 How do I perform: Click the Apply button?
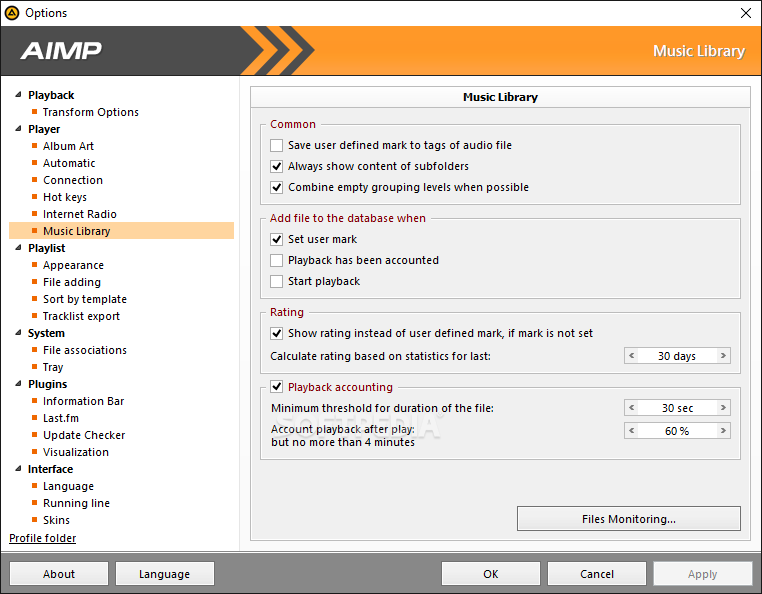(x=703, y=574)
